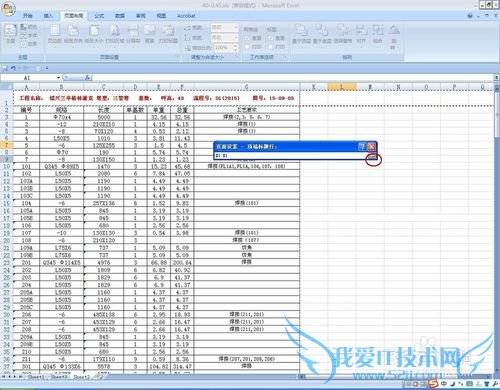The width and height of the screenshot is (500, 390).
Task: Open theme Colors option
Action: (x=29, y=27)
